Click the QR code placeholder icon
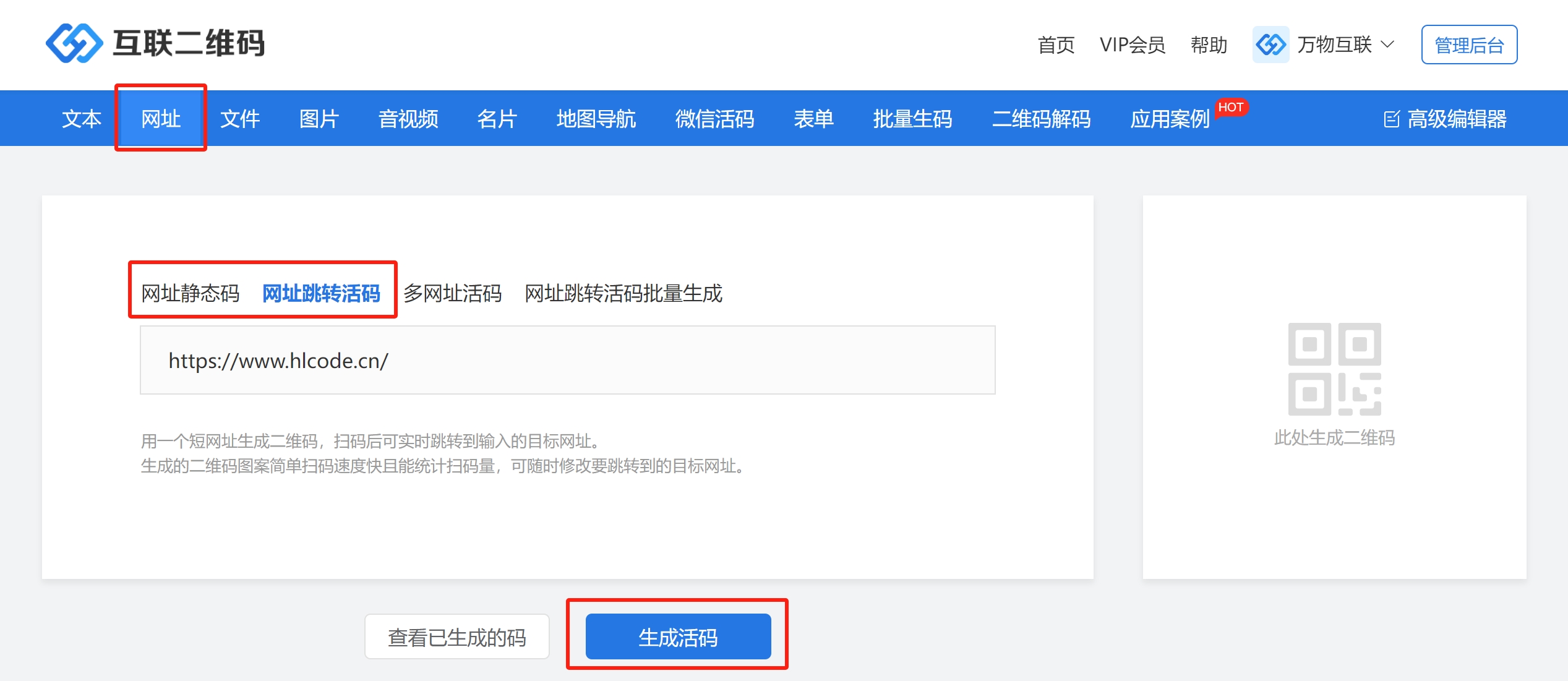 coord(1334,369)
